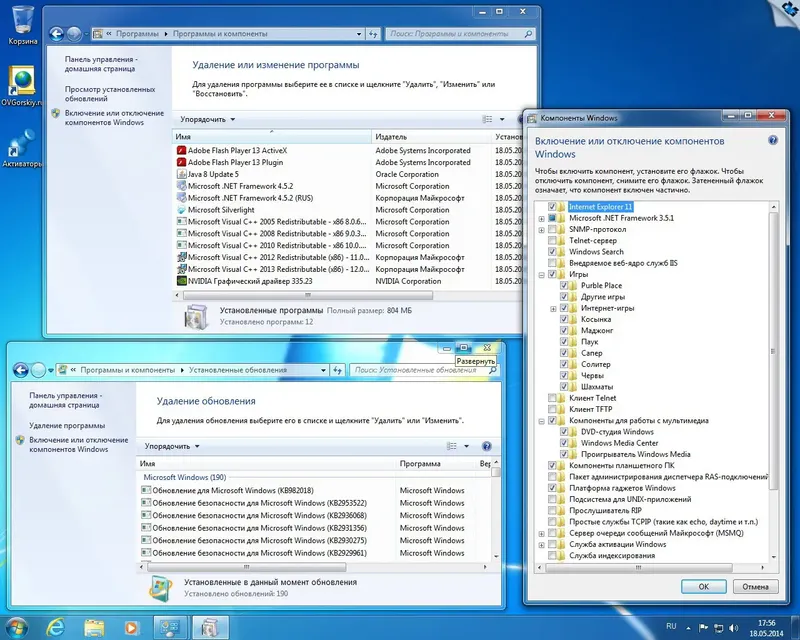Screen dimensions: 800x640
Task: Expand the Интернет-игры node
Action: click(553, 308)
